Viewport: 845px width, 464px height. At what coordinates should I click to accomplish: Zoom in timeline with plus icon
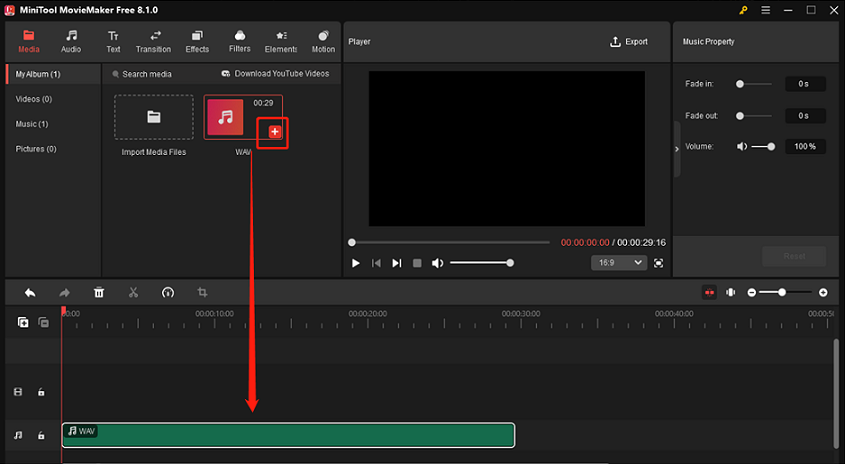click(823, 293)
